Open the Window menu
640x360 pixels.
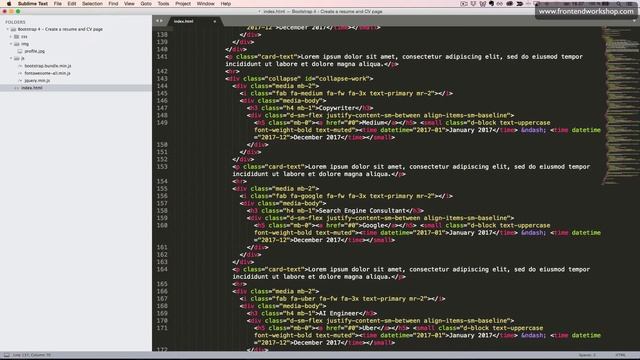point(205,4)
